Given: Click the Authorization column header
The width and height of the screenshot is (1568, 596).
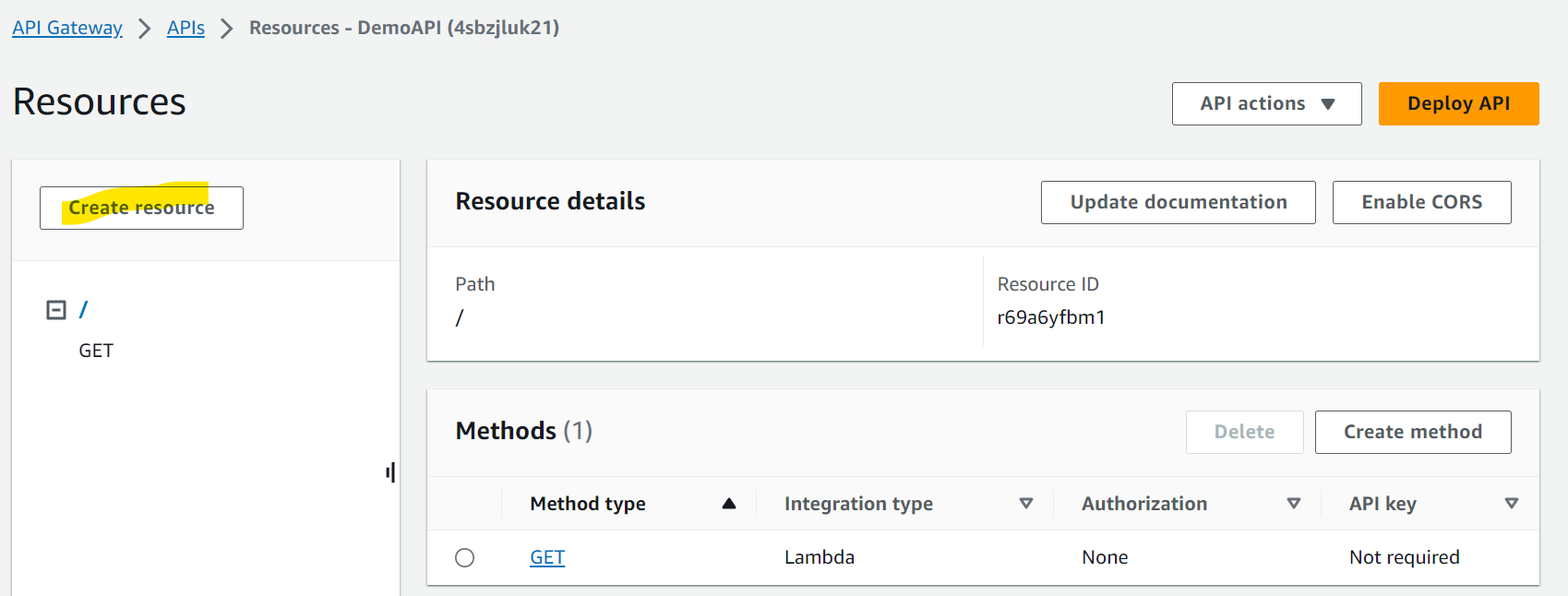Looking at the screenshot, I should coord(1144,504).
